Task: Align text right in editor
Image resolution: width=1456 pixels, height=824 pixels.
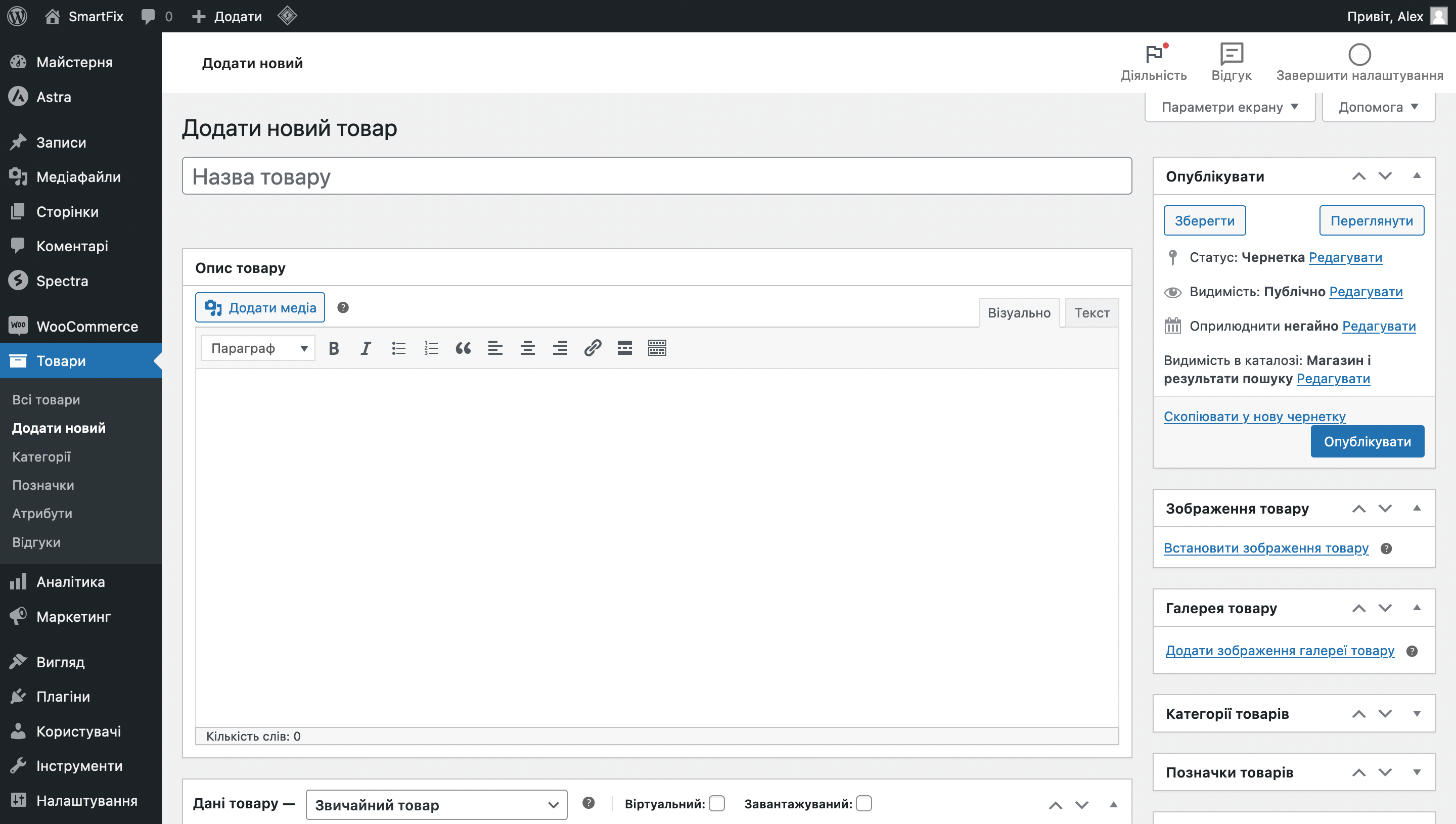Action: click(560, 348)
